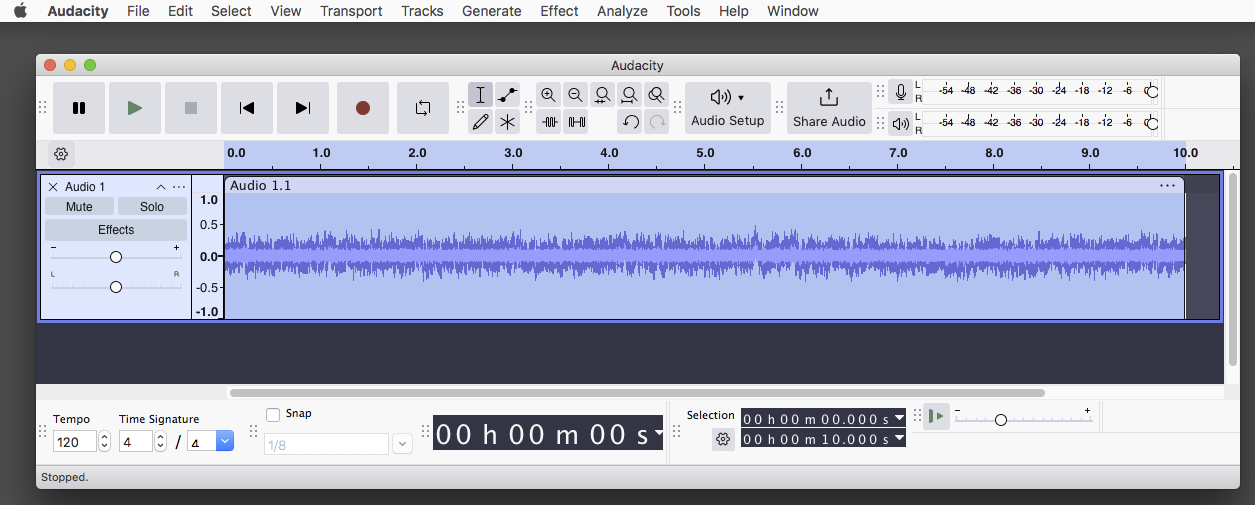Screen dimensions: 1255x505
Task: Open the Audacity application menu
Action: click(x=78, y=11)
